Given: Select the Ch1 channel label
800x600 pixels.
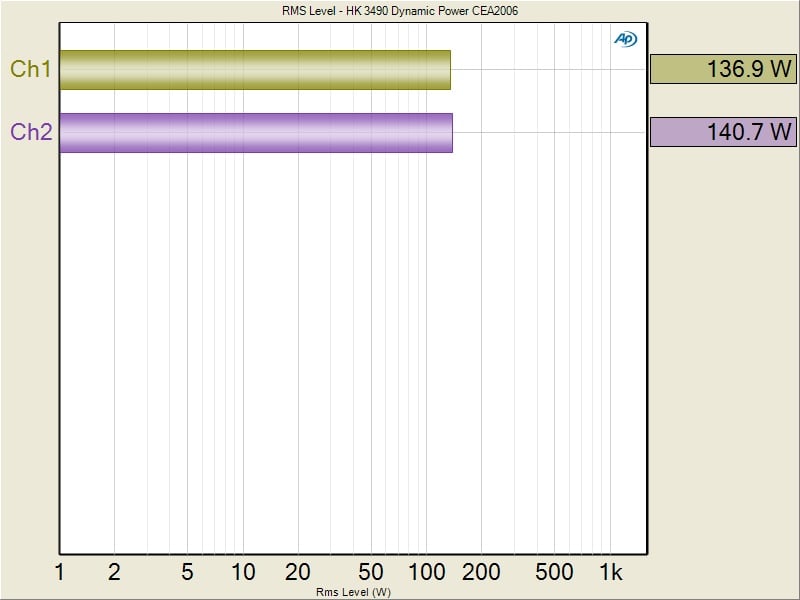Looking at the screenshot, I should (31, 69).
